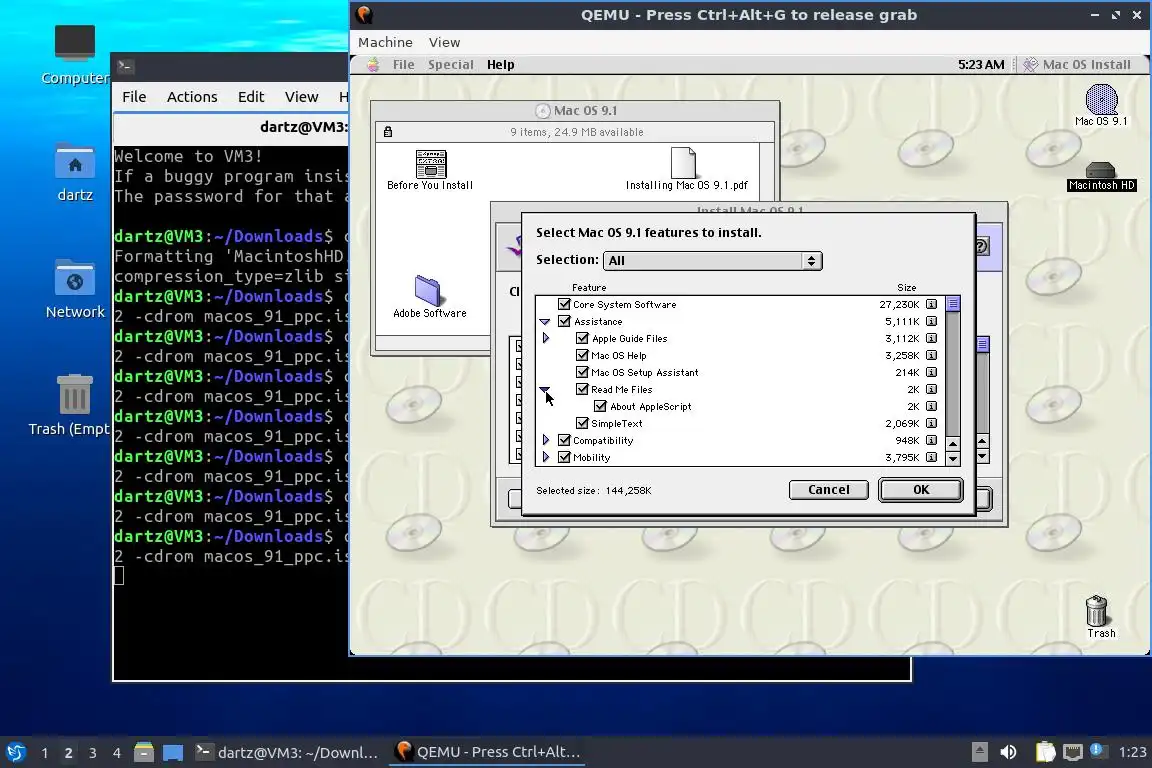Uncheck the Compatibility checkbox
The image size is (1152, 768).
564,439
